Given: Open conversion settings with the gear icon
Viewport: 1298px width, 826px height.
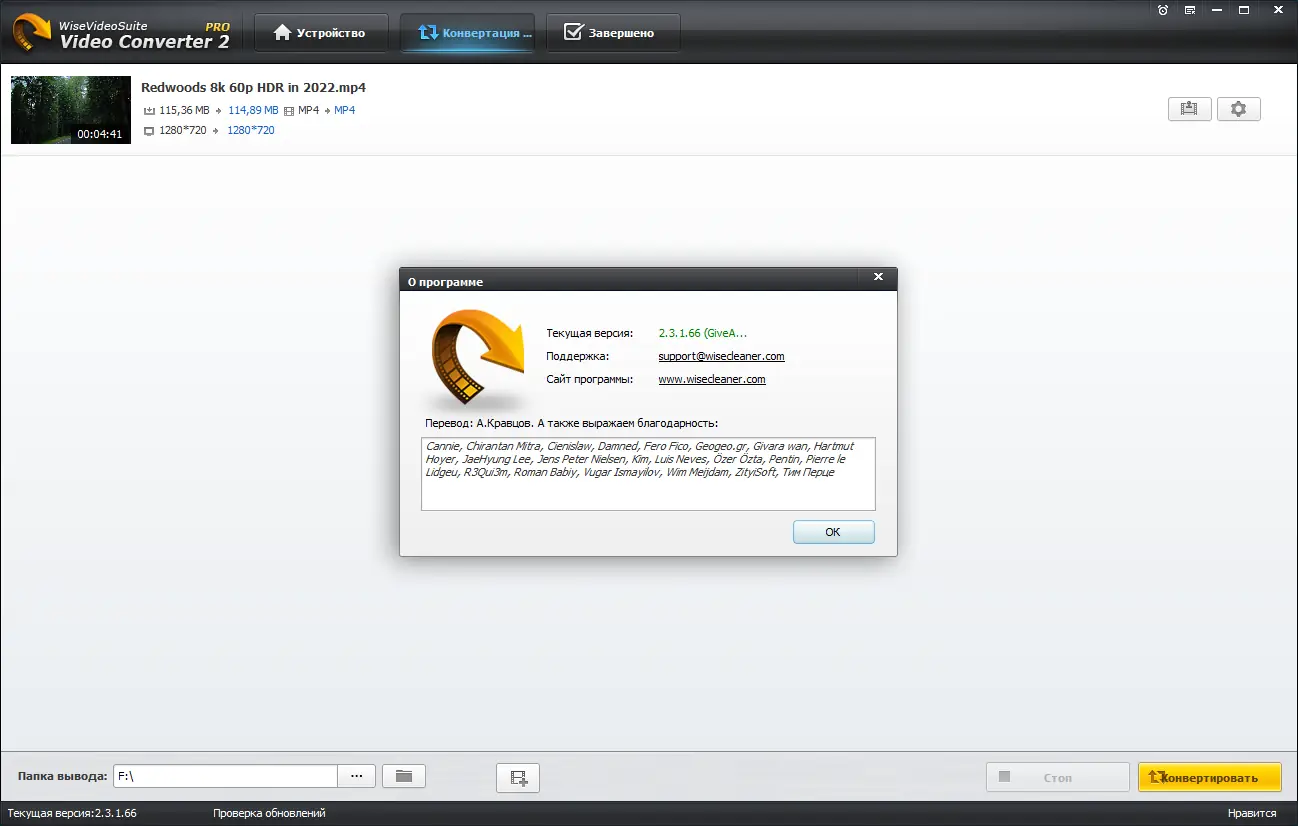Looking at the screenshot, I should (x=1239, y=109).
